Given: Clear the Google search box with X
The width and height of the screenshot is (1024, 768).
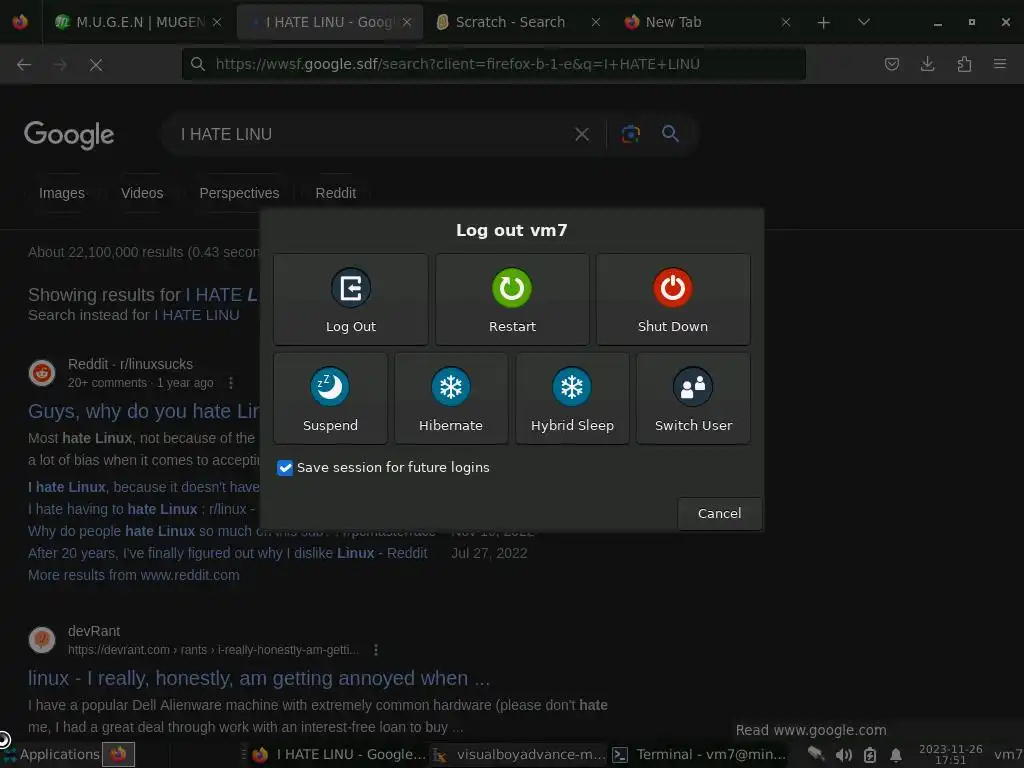Looking at the screenshot, I should tap(581, 135).
